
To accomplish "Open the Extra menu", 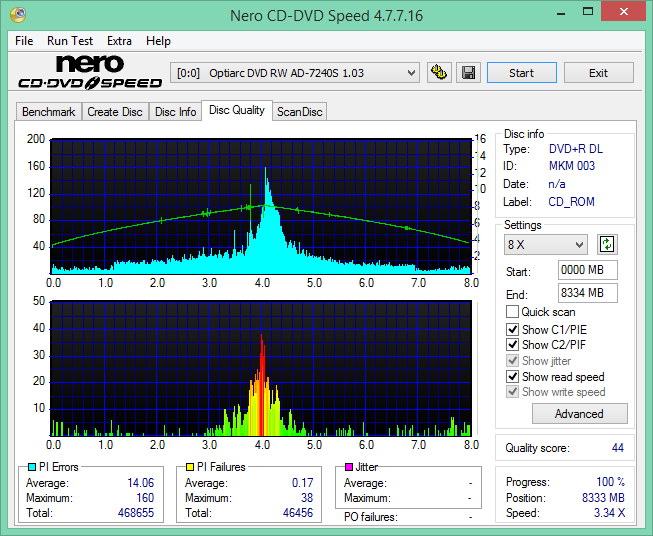I will [x=119, y=41].
